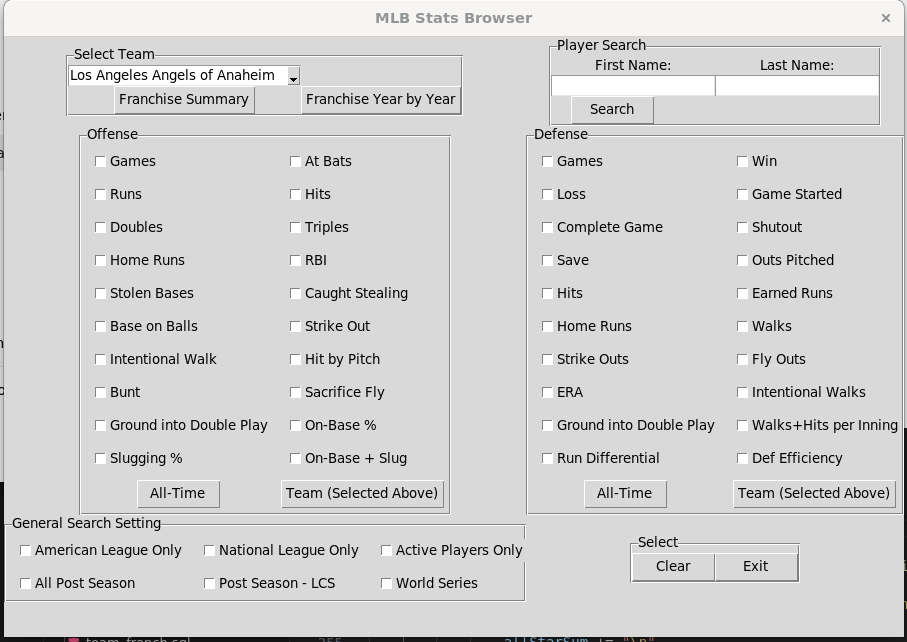
Task: Select the Strike Outs defense checkbox
Action: pos(547,359)
